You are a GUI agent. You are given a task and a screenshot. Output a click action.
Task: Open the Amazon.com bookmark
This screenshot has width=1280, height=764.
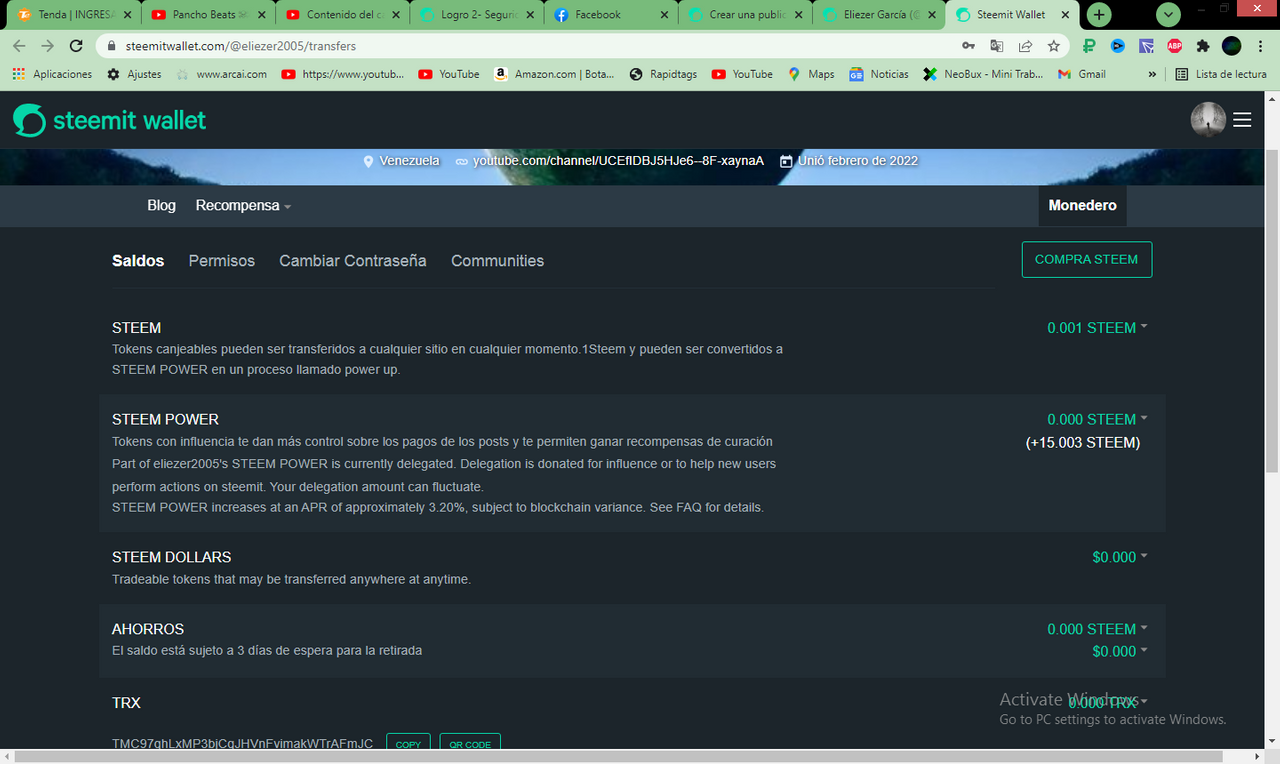[x=554, y=74]
